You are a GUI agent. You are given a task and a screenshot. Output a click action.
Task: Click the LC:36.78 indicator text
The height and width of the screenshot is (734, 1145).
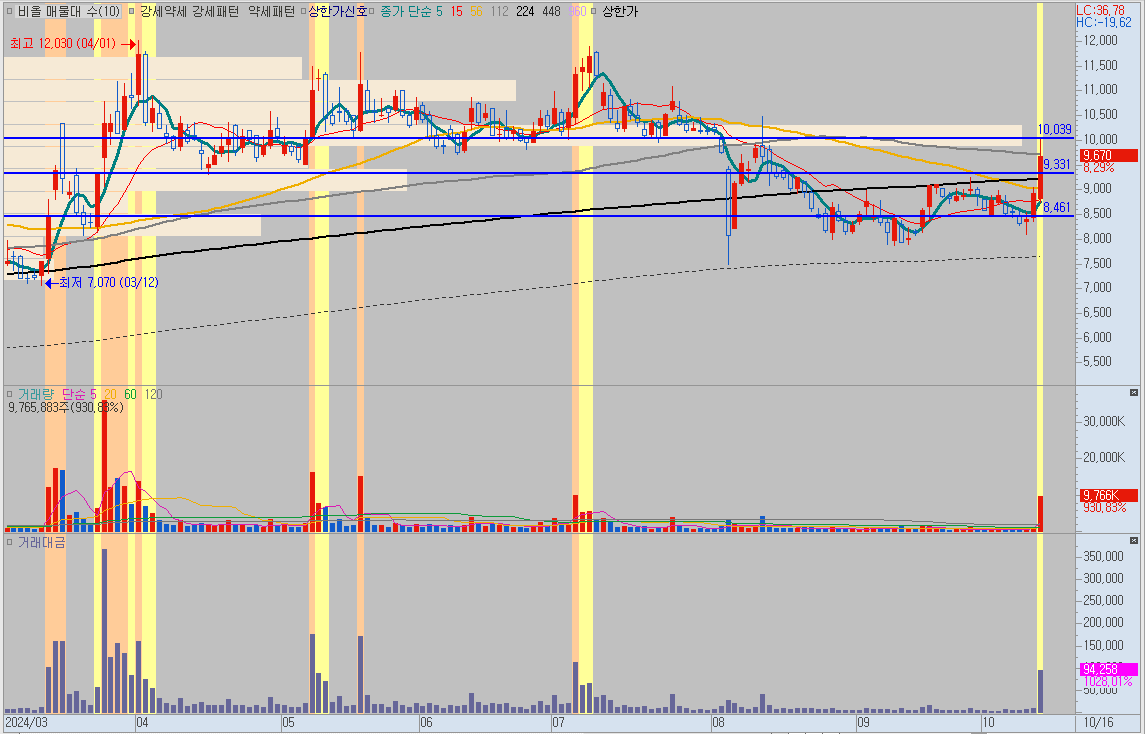tap(1100, 10)
